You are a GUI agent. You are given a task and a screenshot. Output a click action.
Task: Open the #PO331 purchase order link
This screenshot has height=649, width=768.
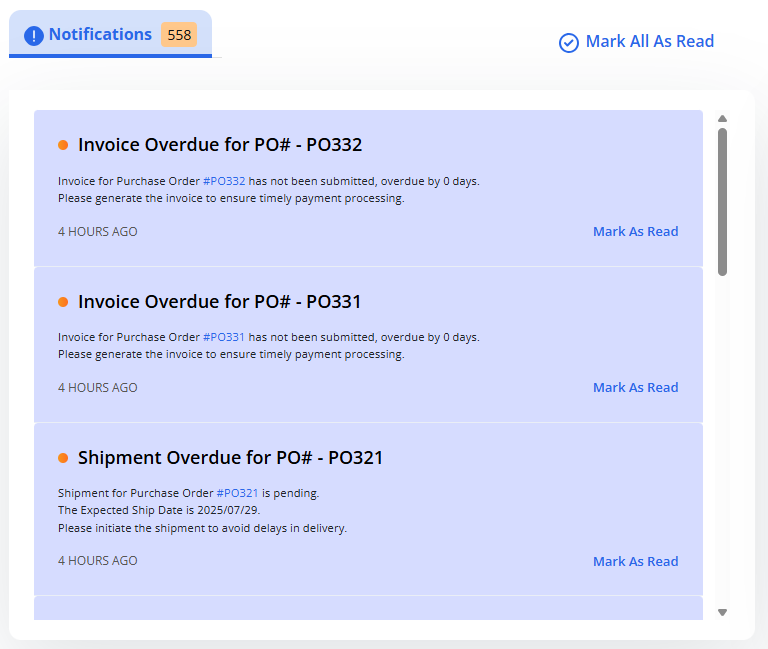coord(224,337)
